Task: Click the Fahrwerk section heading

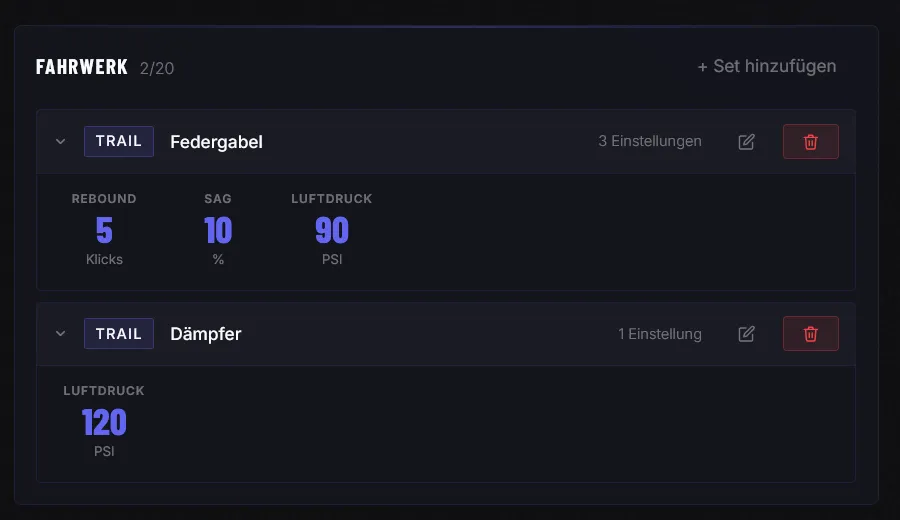Action: tap(82, 67)
